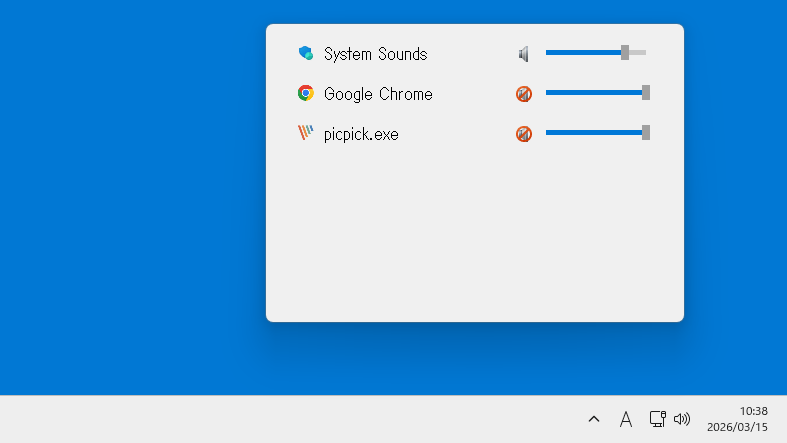Click the middle of Google Chrome's volume slider
This screenshot has width=787, height=443.
coord(594,93)
